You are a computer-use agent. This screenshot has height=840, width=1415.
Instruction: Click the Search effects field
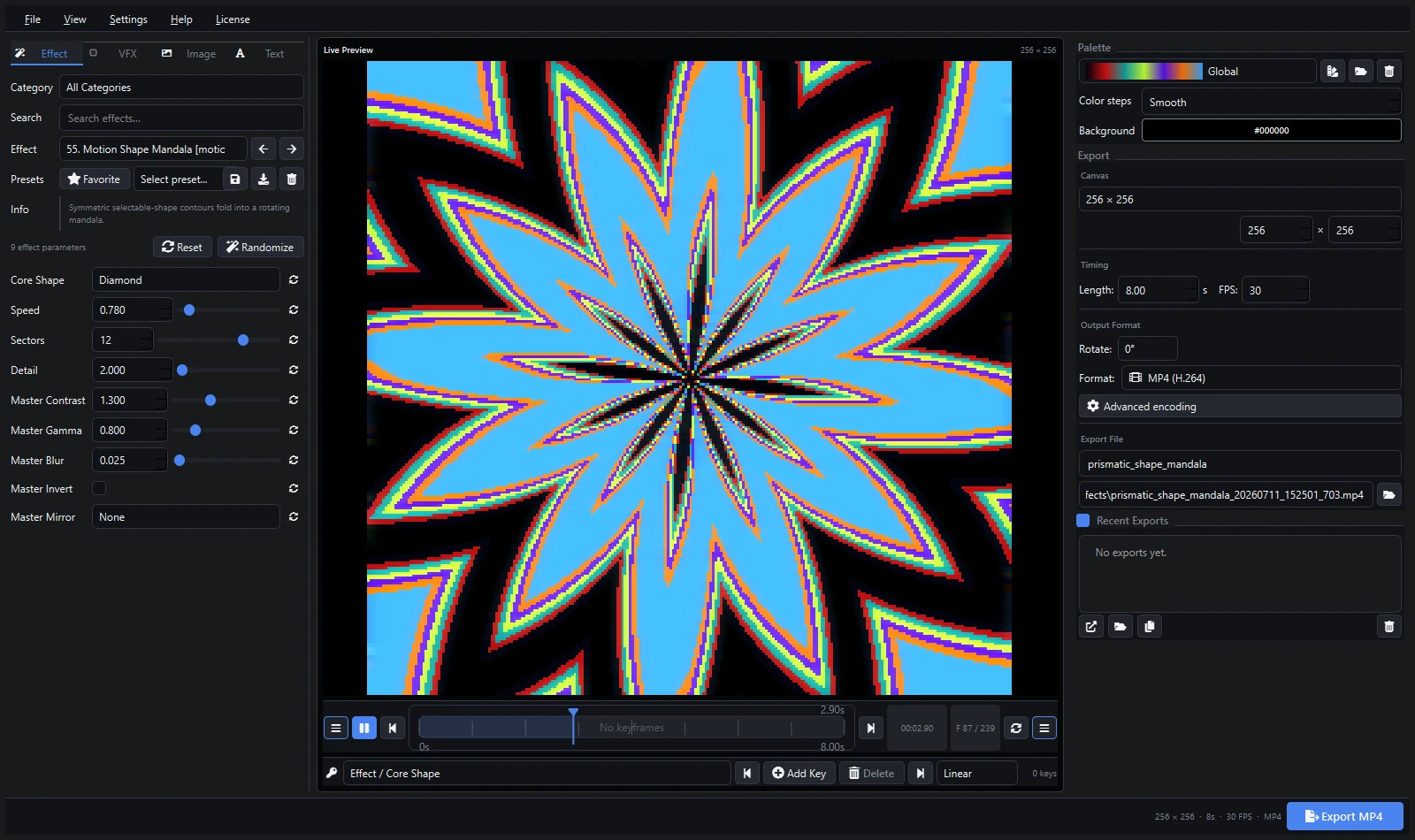tap(181, 118)
